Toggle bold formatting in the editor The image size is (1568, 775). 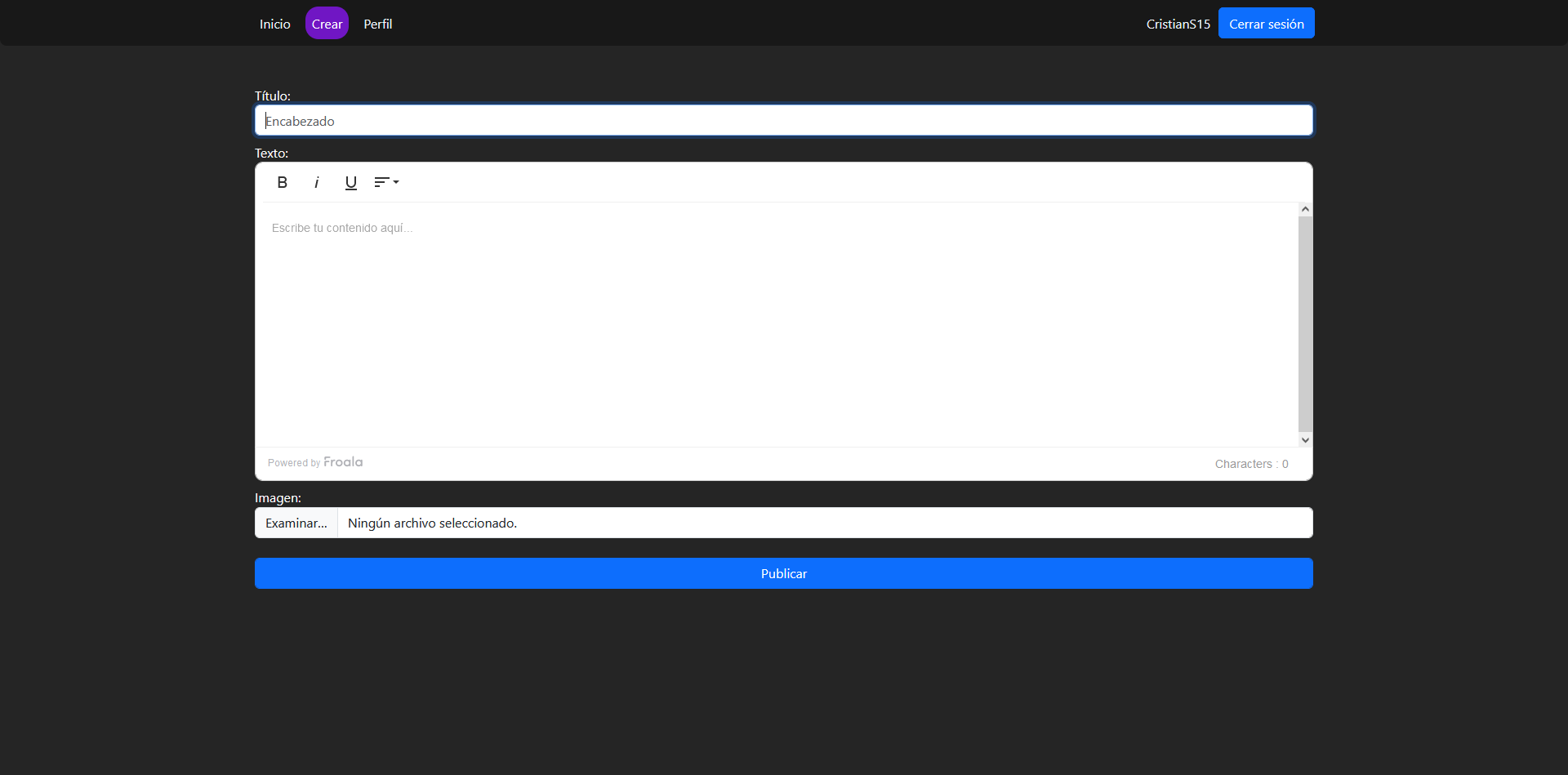(282, 182)
